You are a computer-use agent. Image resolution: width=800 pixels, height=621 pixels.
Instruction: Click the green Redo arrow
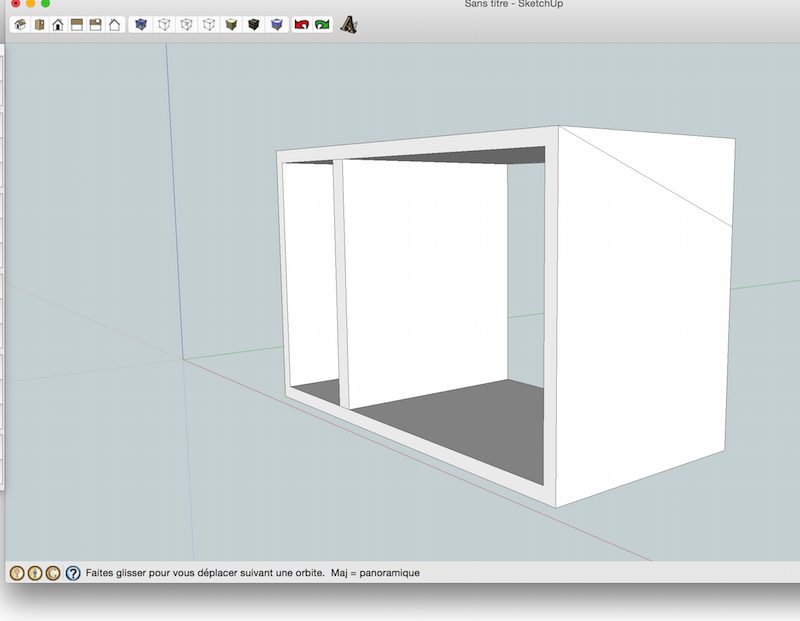point(322,24)
